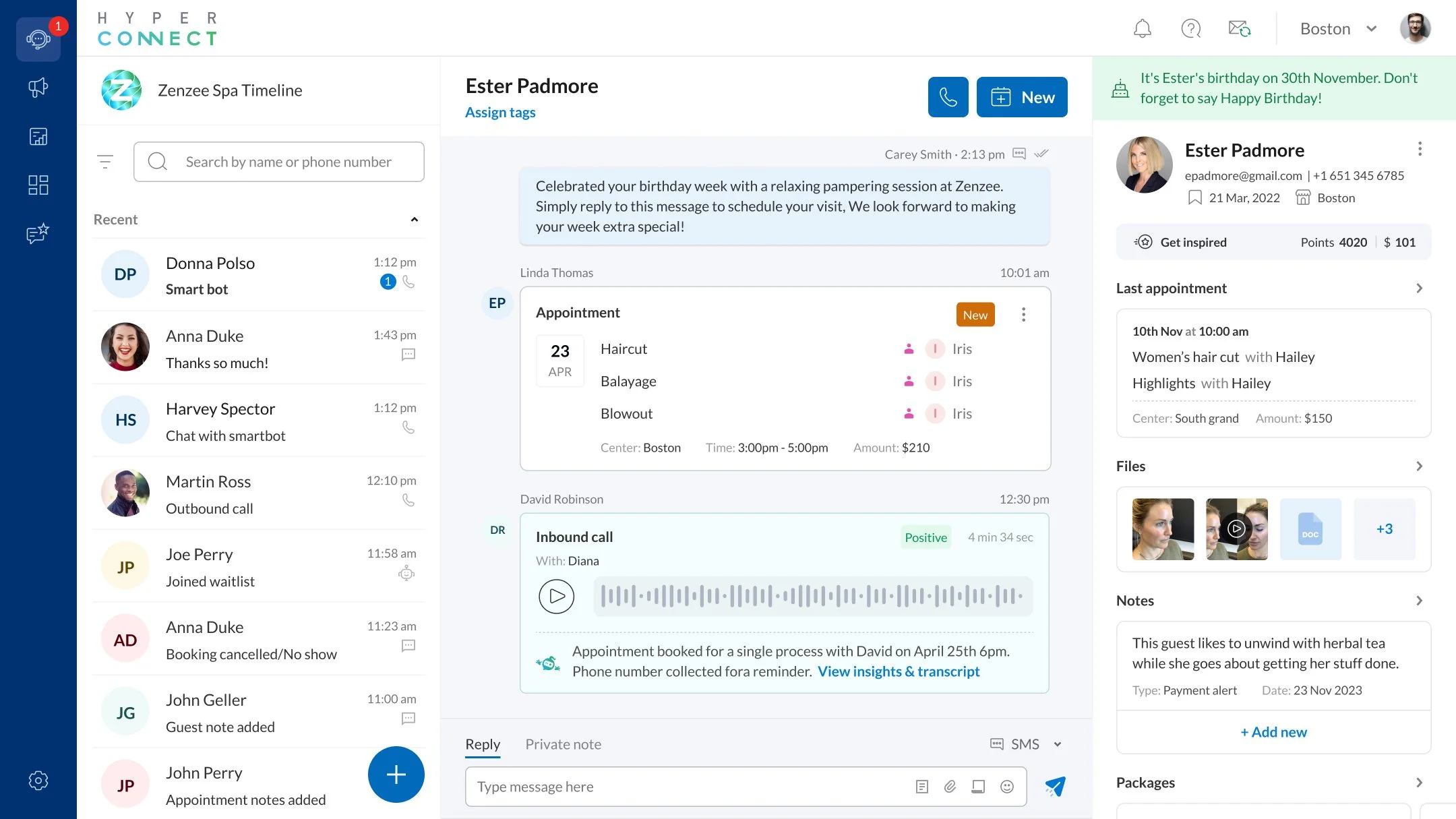The image size is (1456, 819).
Task: Open settings gear in sidebar
Action: [x=38, y=781]
